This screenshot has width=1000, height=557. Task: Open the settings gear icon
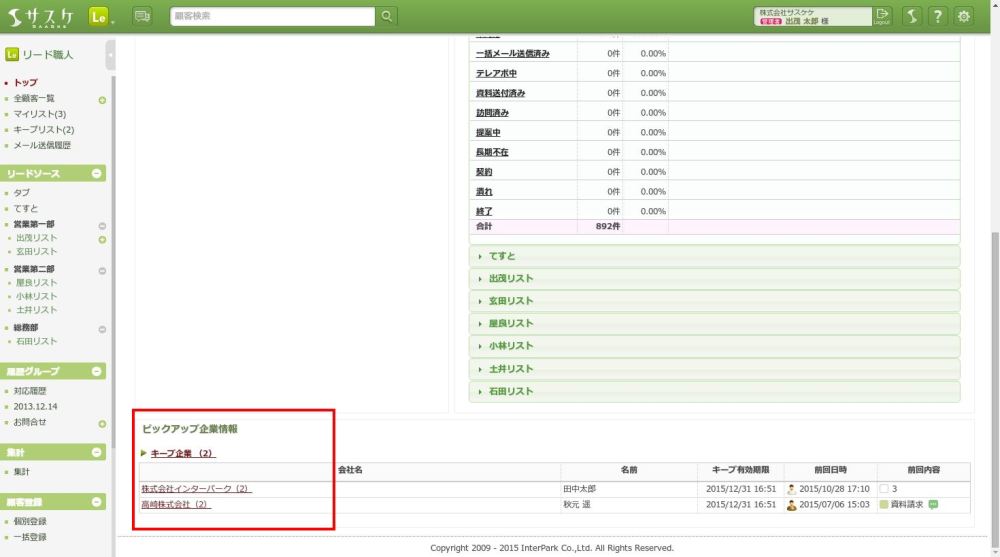(963, 16)
